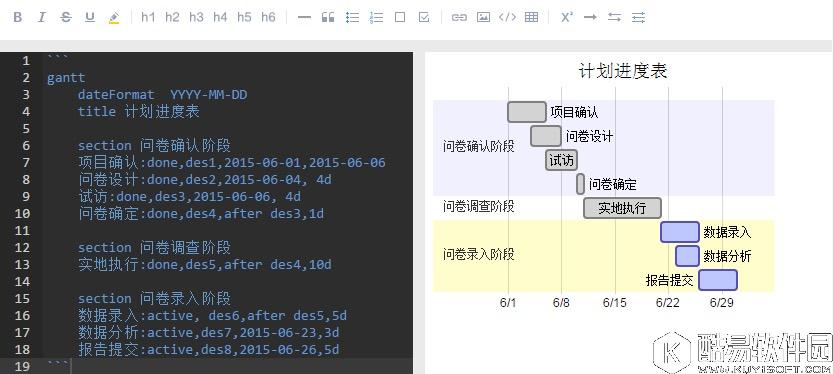Screen dimensions: 833x374
Task: Click the right arrow toolbar icon
Action: [590, 18]
